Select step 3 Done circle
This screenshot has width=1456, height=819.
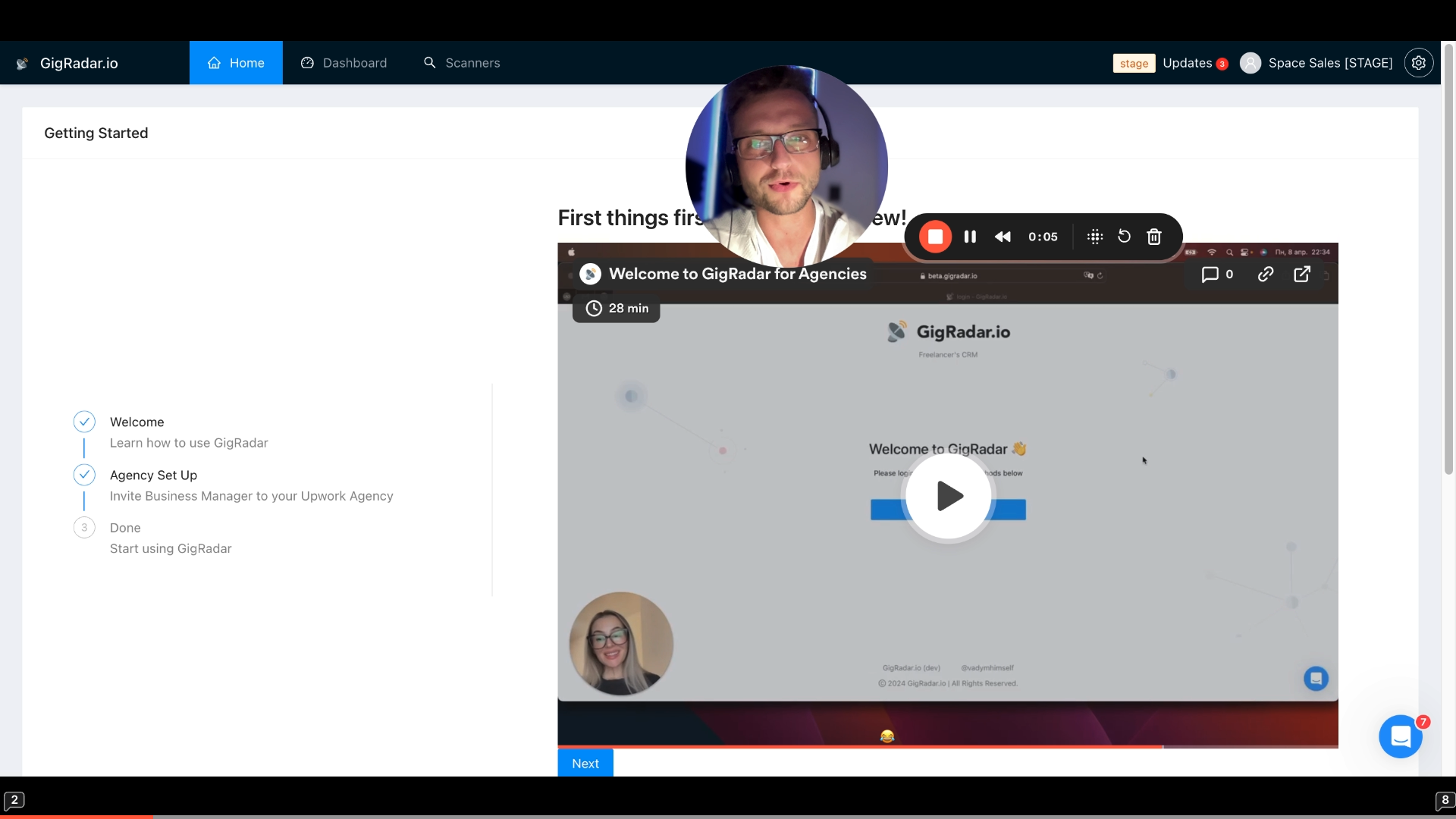[x=84, y=528]
